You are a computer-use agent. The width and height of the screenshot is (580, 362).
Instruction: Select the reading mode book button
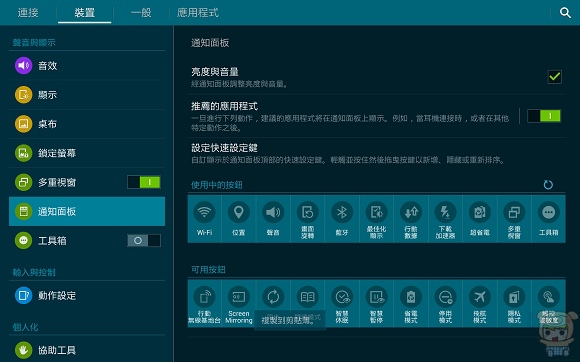click(x=307, y=304)
